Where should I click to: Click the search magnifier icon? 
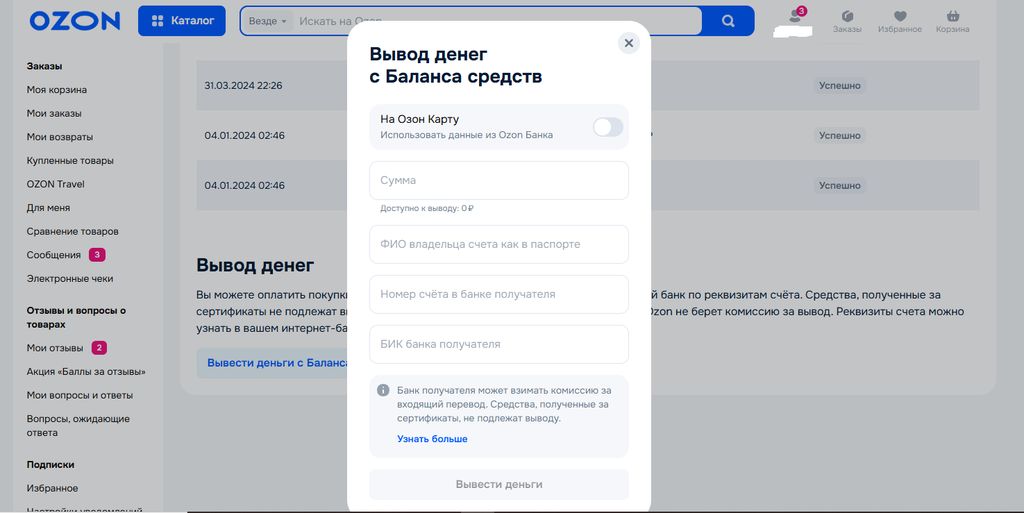[x=728, y=21]
